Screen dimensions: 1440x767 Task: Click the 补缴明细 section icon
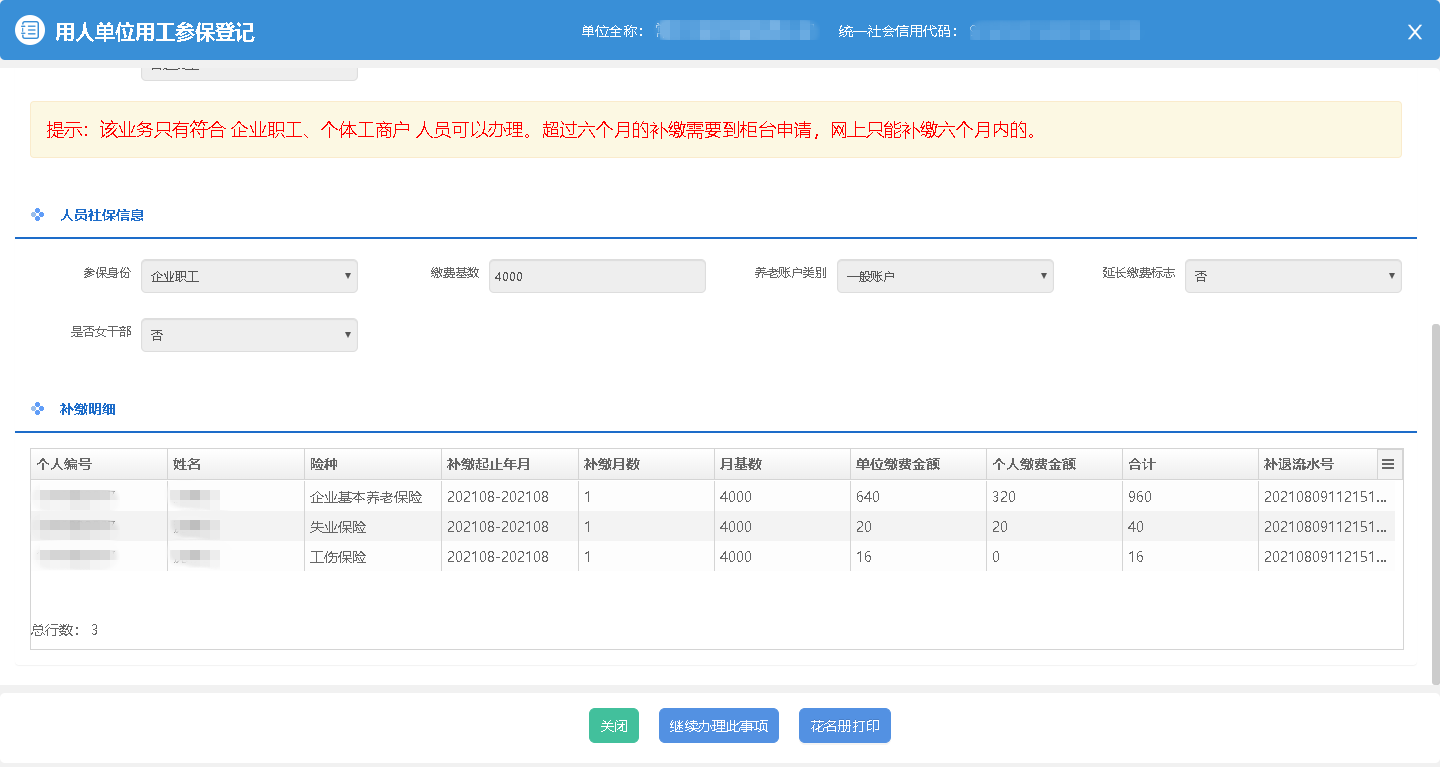coord(38,409)
